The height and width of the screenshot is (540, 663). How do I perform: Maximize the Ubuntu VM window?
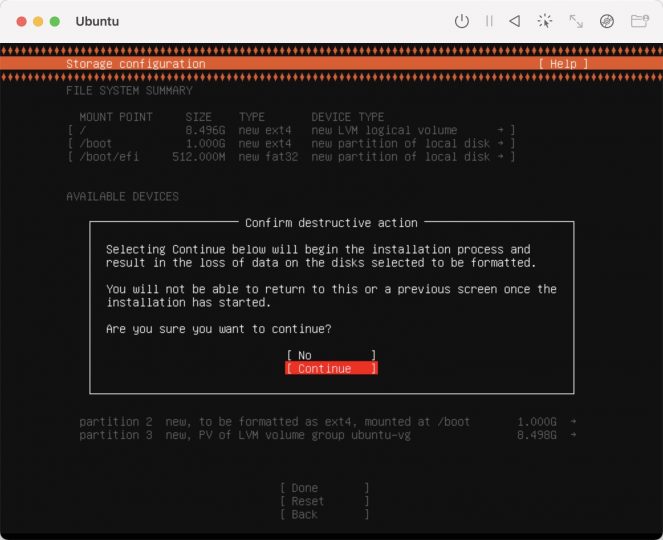55,21
